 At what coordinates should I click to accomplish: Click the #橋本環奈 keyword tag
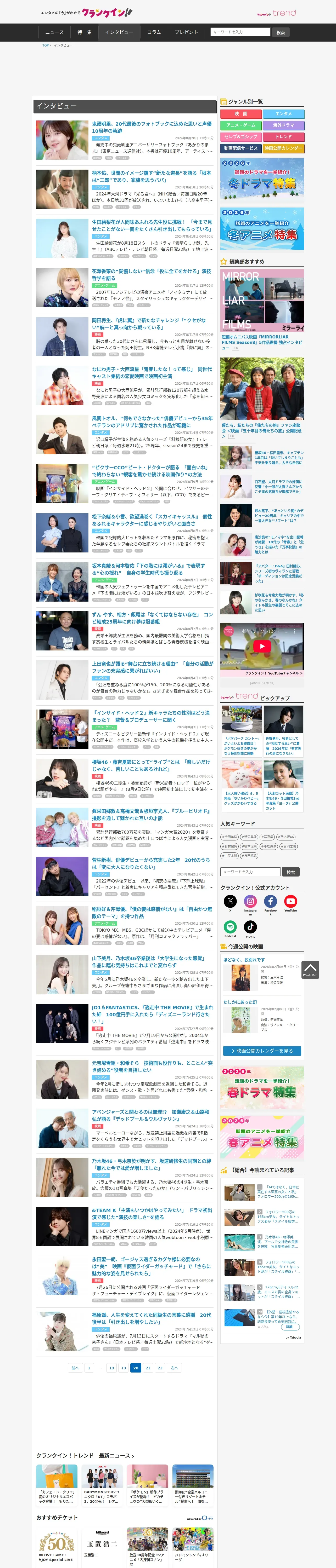click(249, 846)
